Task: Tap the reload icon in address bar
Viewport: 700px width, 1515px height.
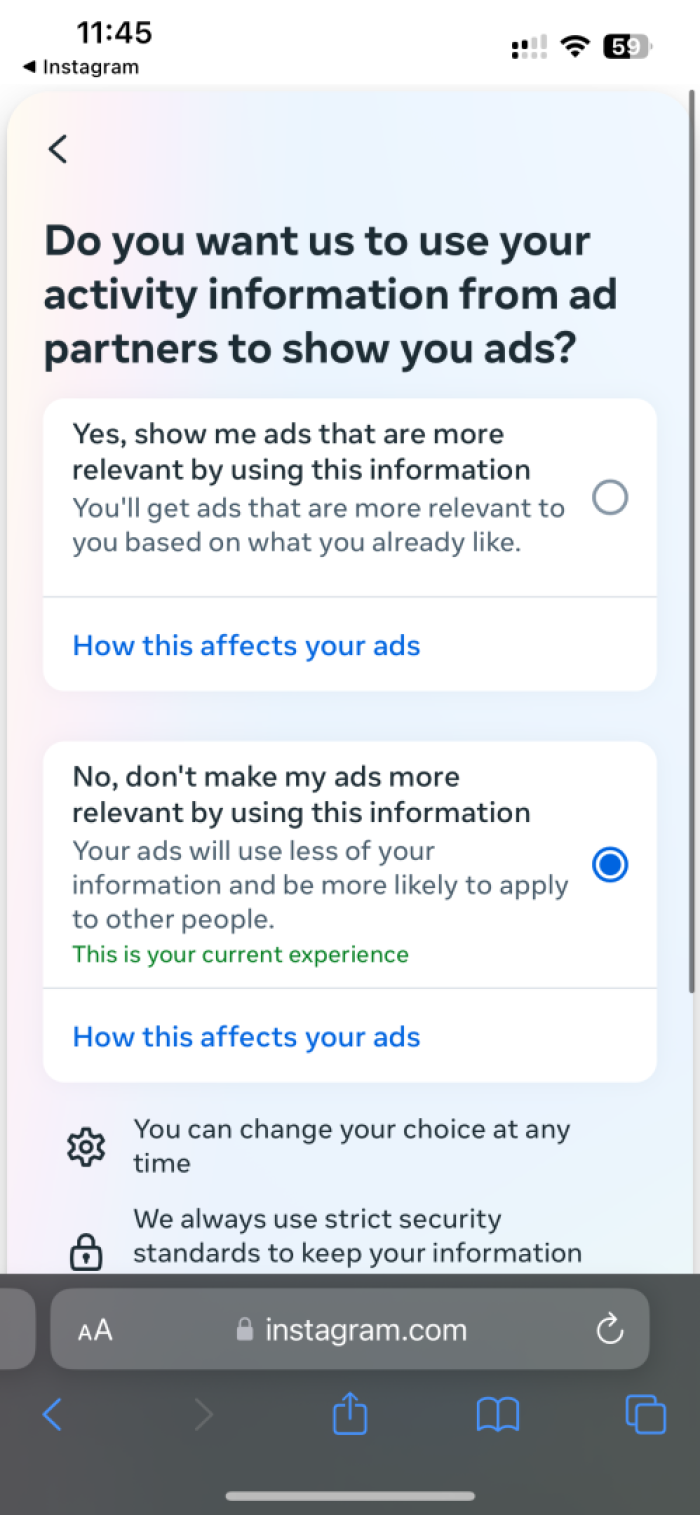Action: (x=609, y=1329)
